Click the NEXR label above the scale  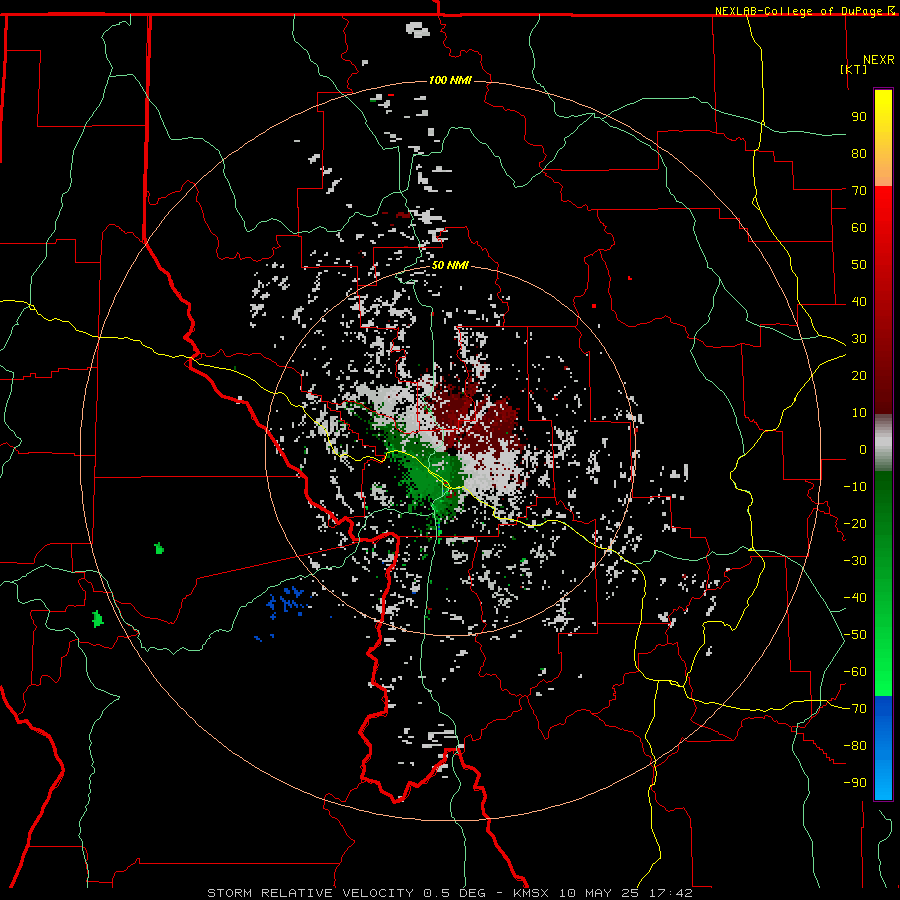pyautogui.click(x=879, y=60)
